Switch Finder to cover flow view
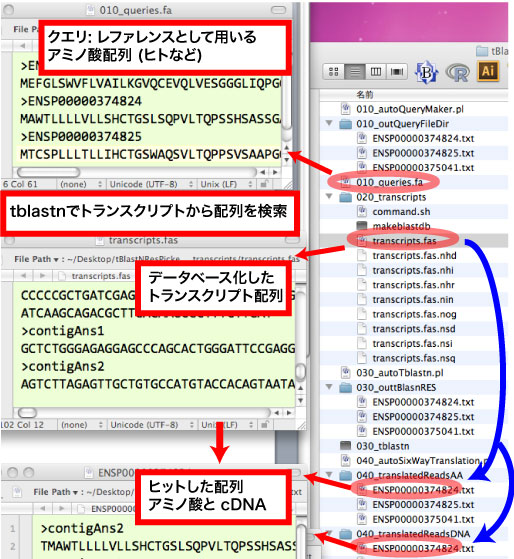 click(397, 72)
